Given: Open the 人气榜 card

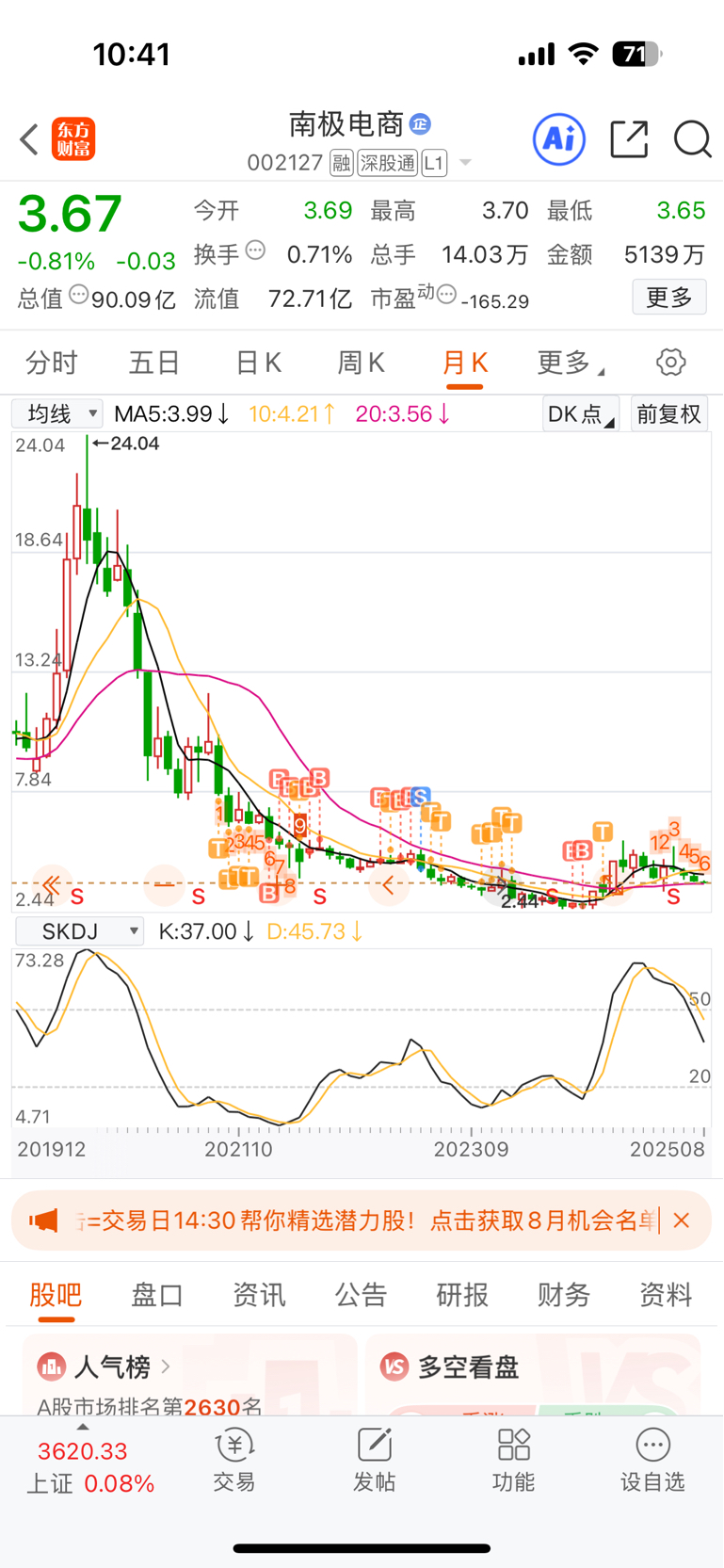Looking at the screenshot, I should pos(190,1374).
